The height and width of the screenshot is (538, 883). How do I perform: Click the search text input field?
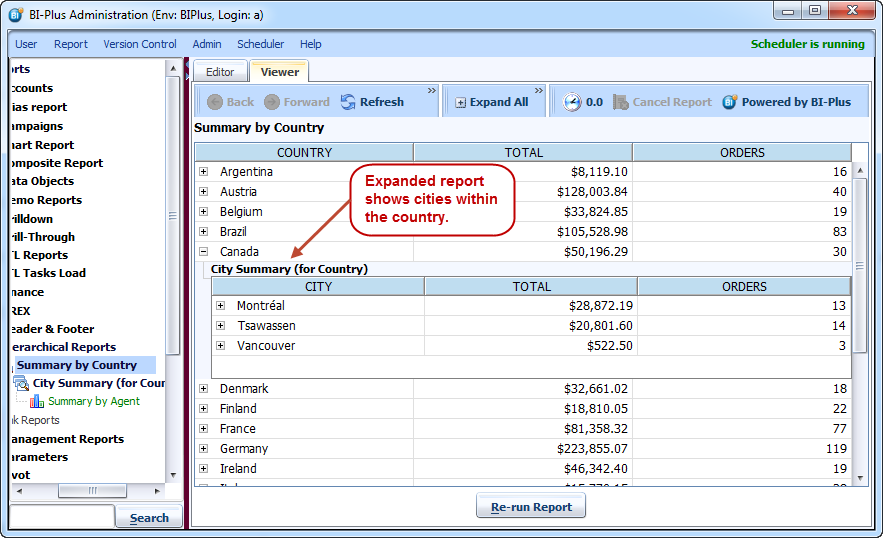pos(60,517)
